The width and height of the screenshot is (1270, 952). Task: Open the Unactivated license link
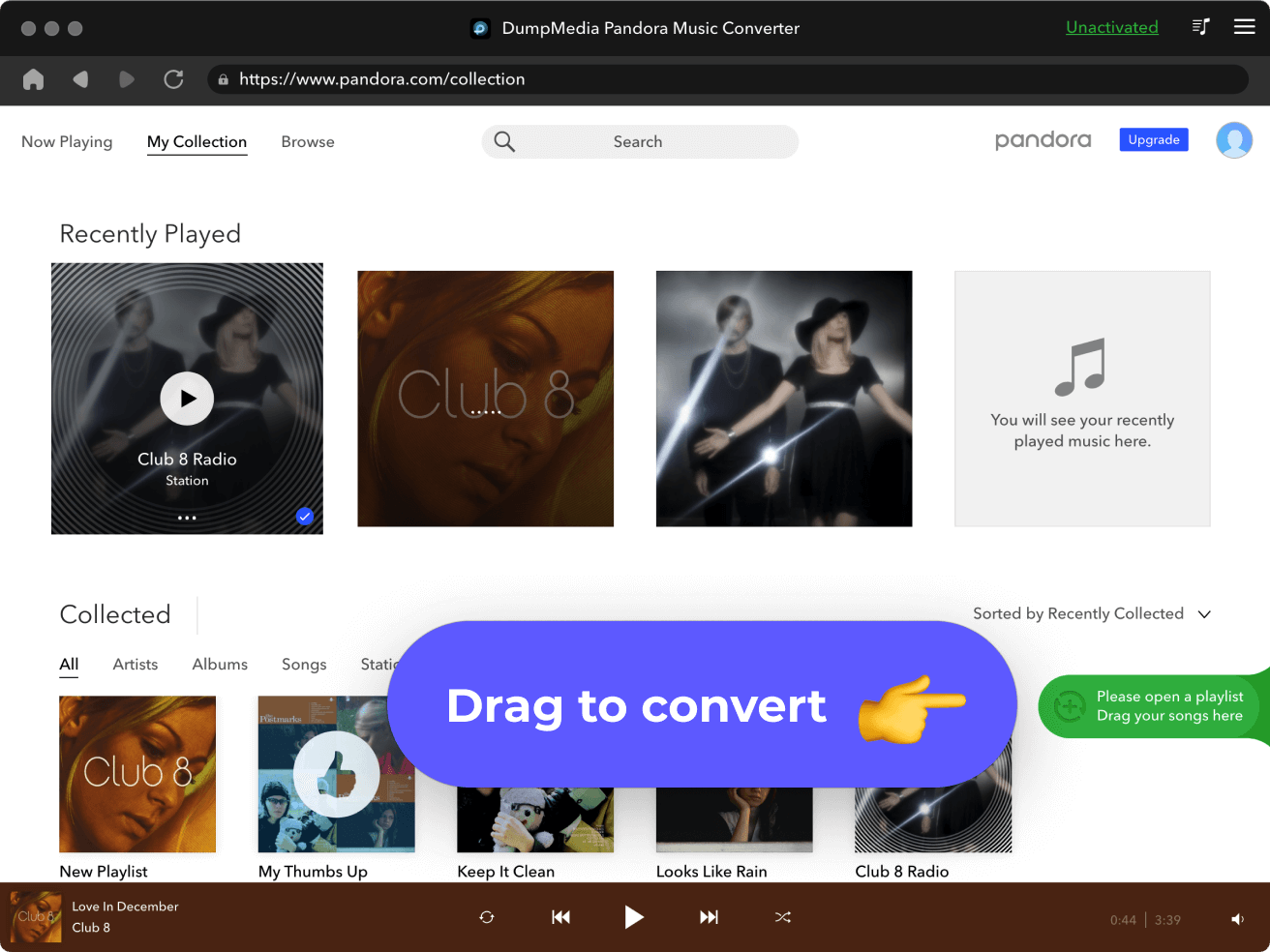[x=1111, y=27]
